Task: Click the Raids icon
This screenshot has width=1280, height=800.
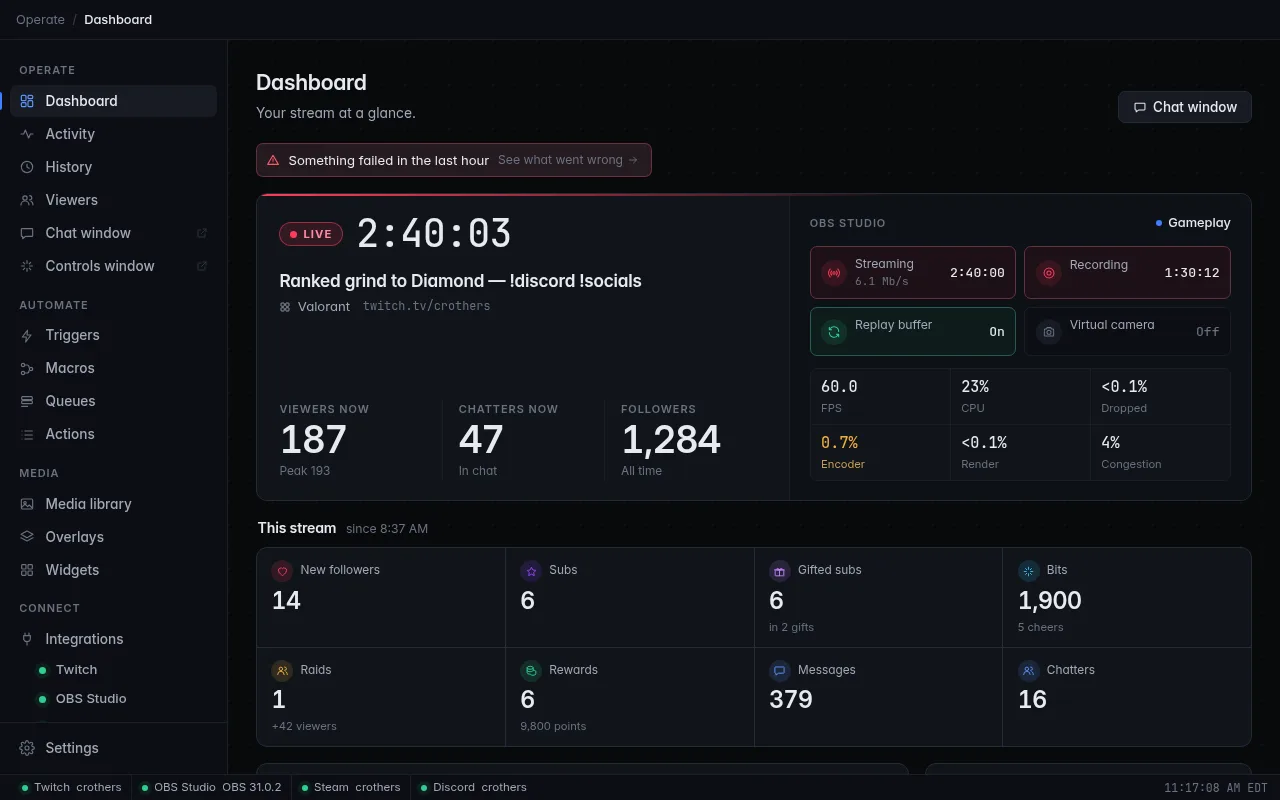Action: coord(282,671)
